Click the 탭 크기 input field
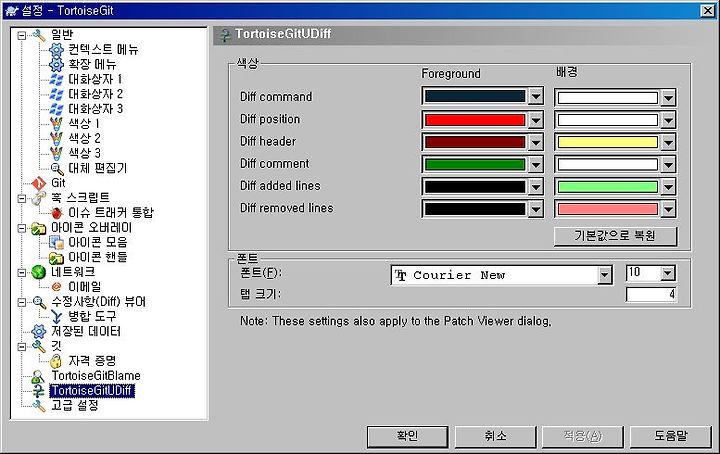 651,294
